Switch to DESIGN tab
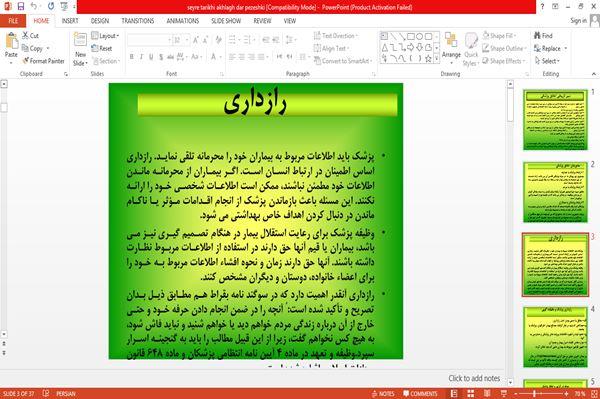Viewport: 600px width, 399px height. (99, 21)
